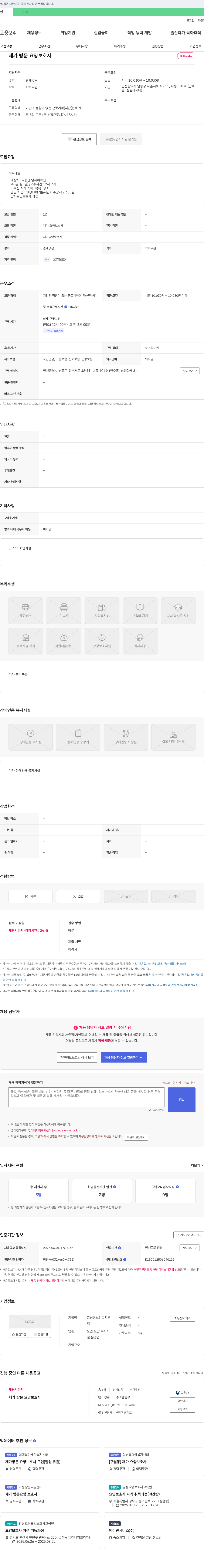Click the blue 전송 button
Image resolution: width=204 pixels, height=1568 pixels.
[x=181, y=1100]
